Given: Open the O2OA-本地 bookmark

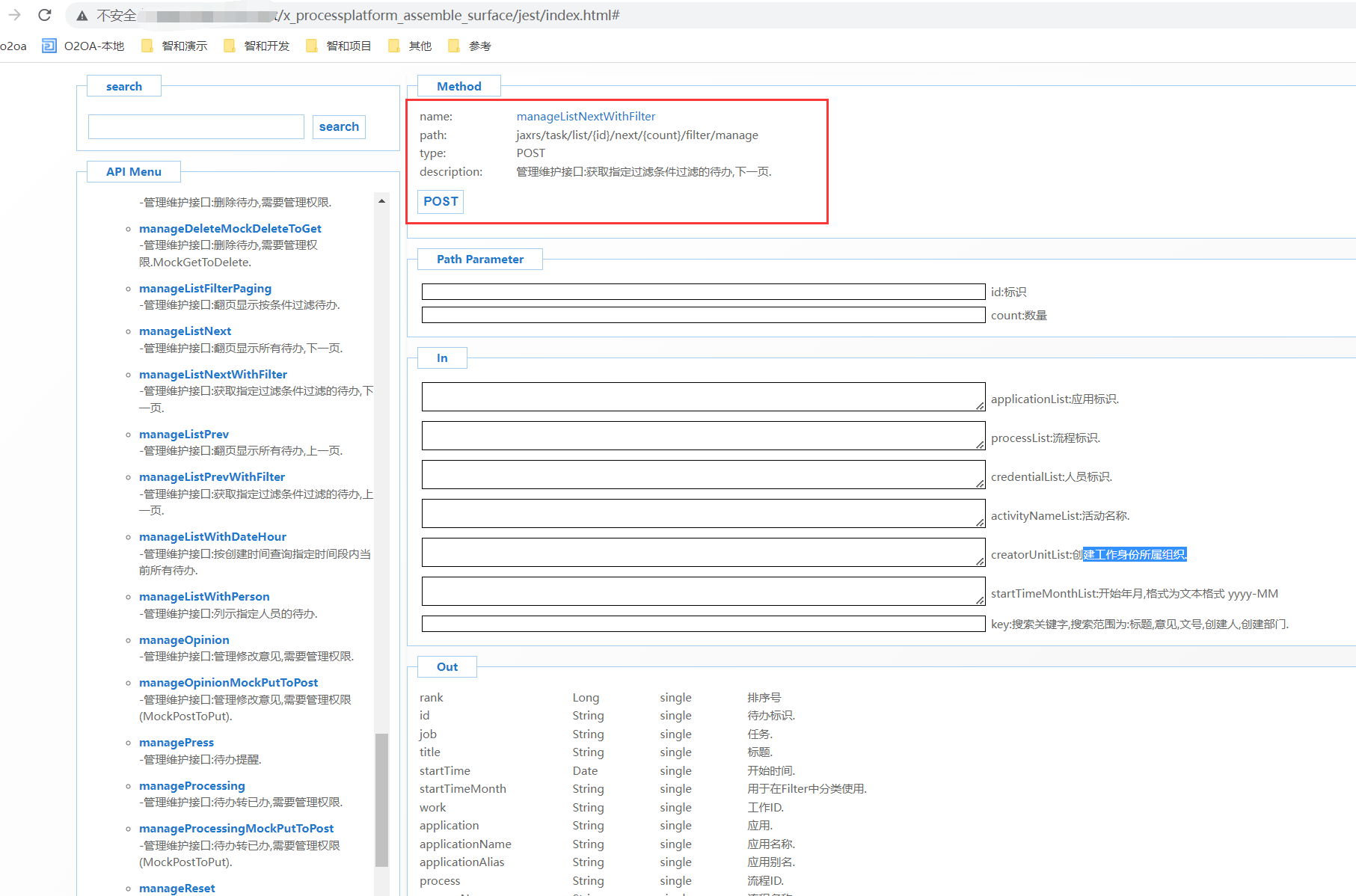Looking at the screenshot, I should [84, 46].
